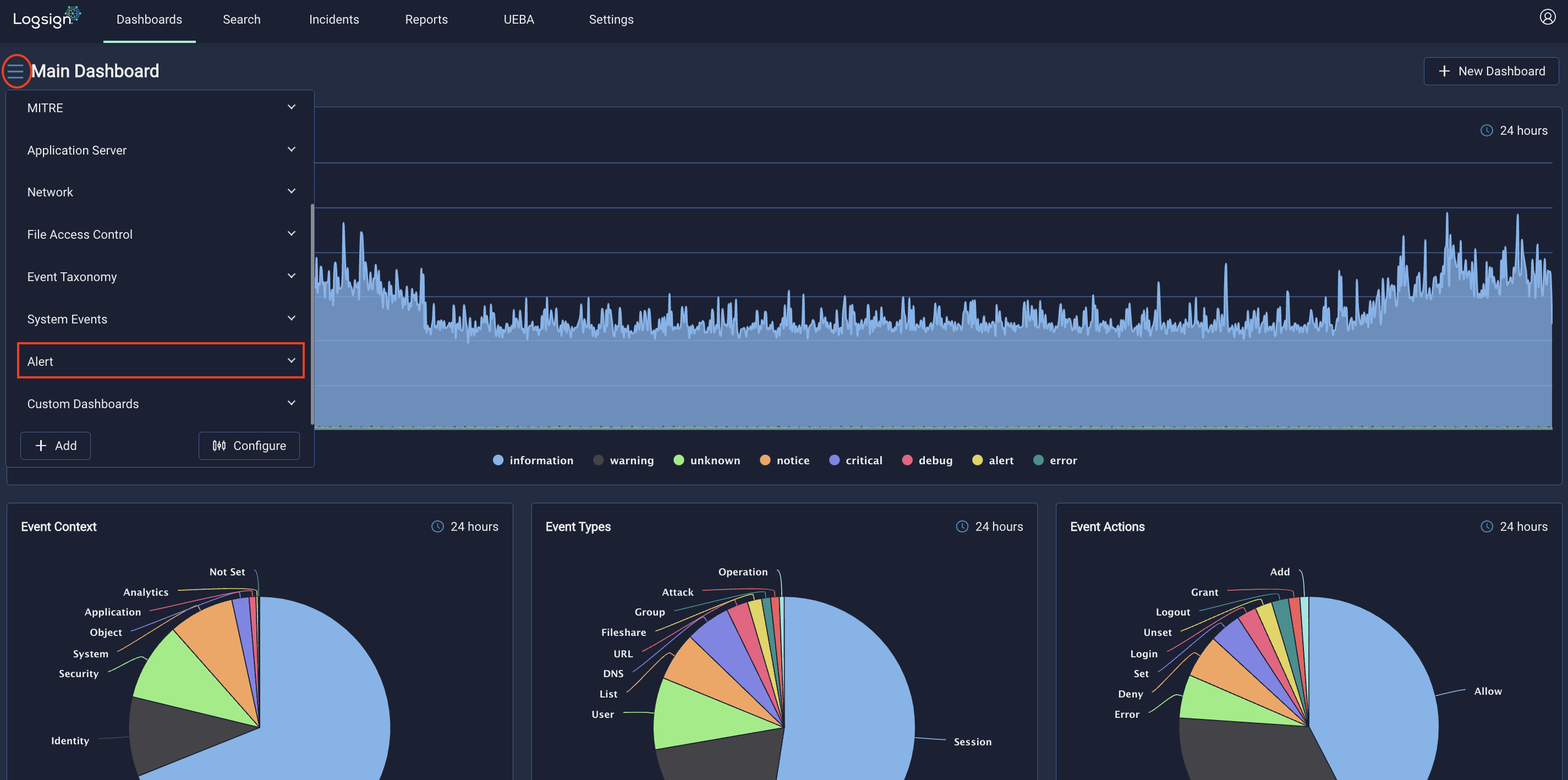Click the Event Types clock icon
Image resolution: width=1568 pixels, height=780 pixels.
pyautogui.click(x=962, y=526)
